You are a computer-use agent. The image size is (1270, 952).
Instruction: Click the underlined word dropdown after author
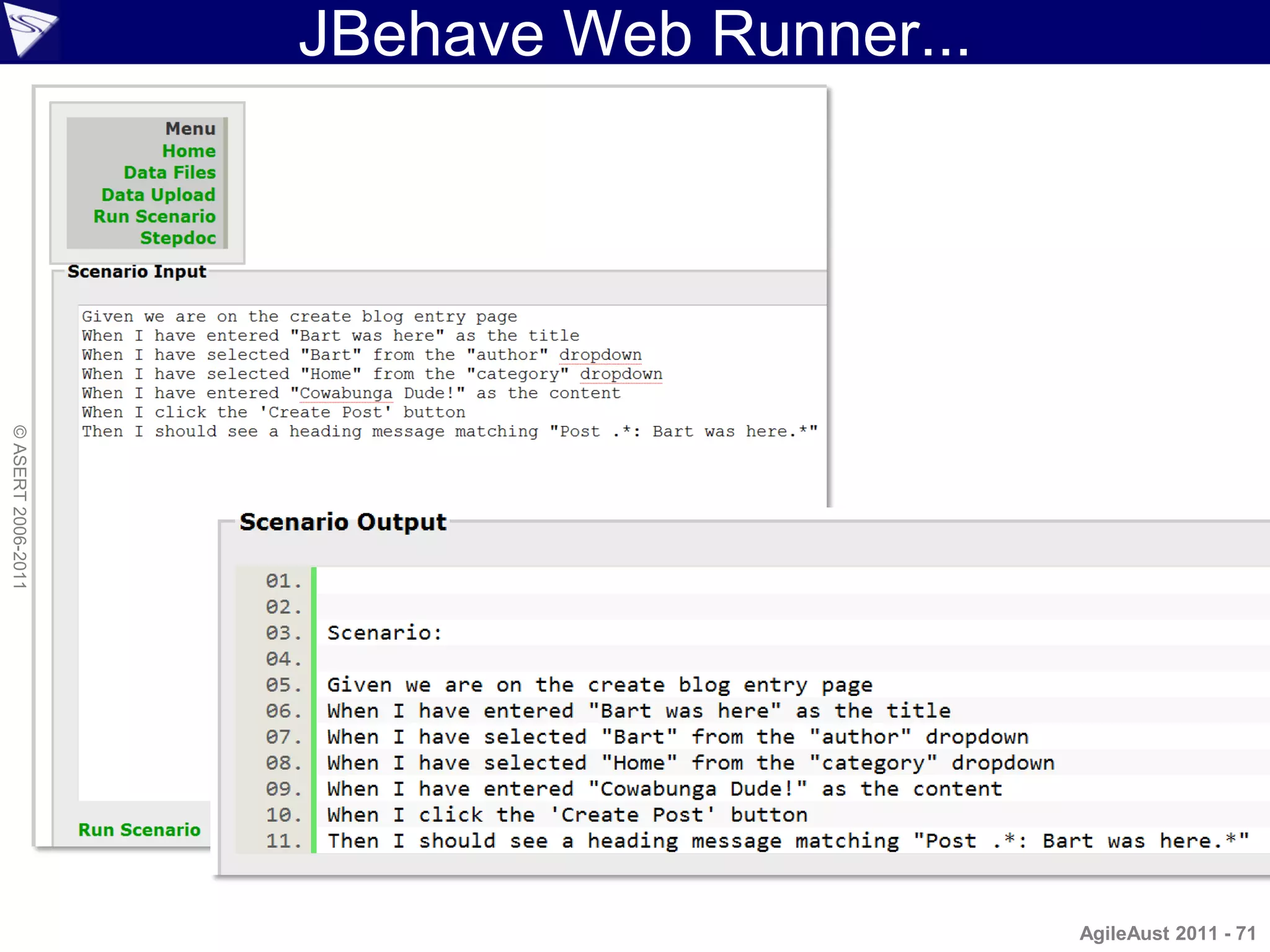(x=600, y=355)
